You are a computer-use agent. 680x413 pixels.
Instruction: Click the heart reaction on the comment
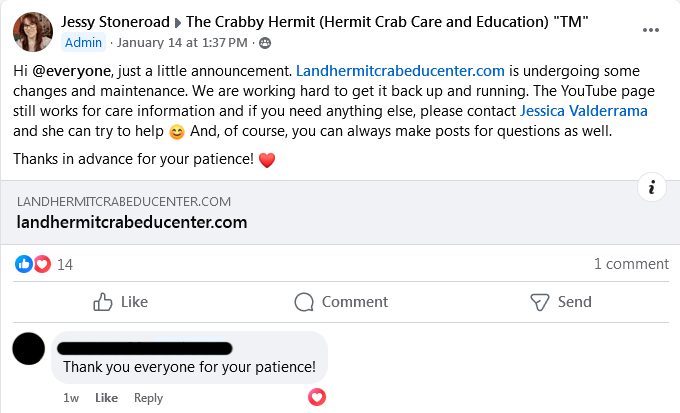[317, 397]
